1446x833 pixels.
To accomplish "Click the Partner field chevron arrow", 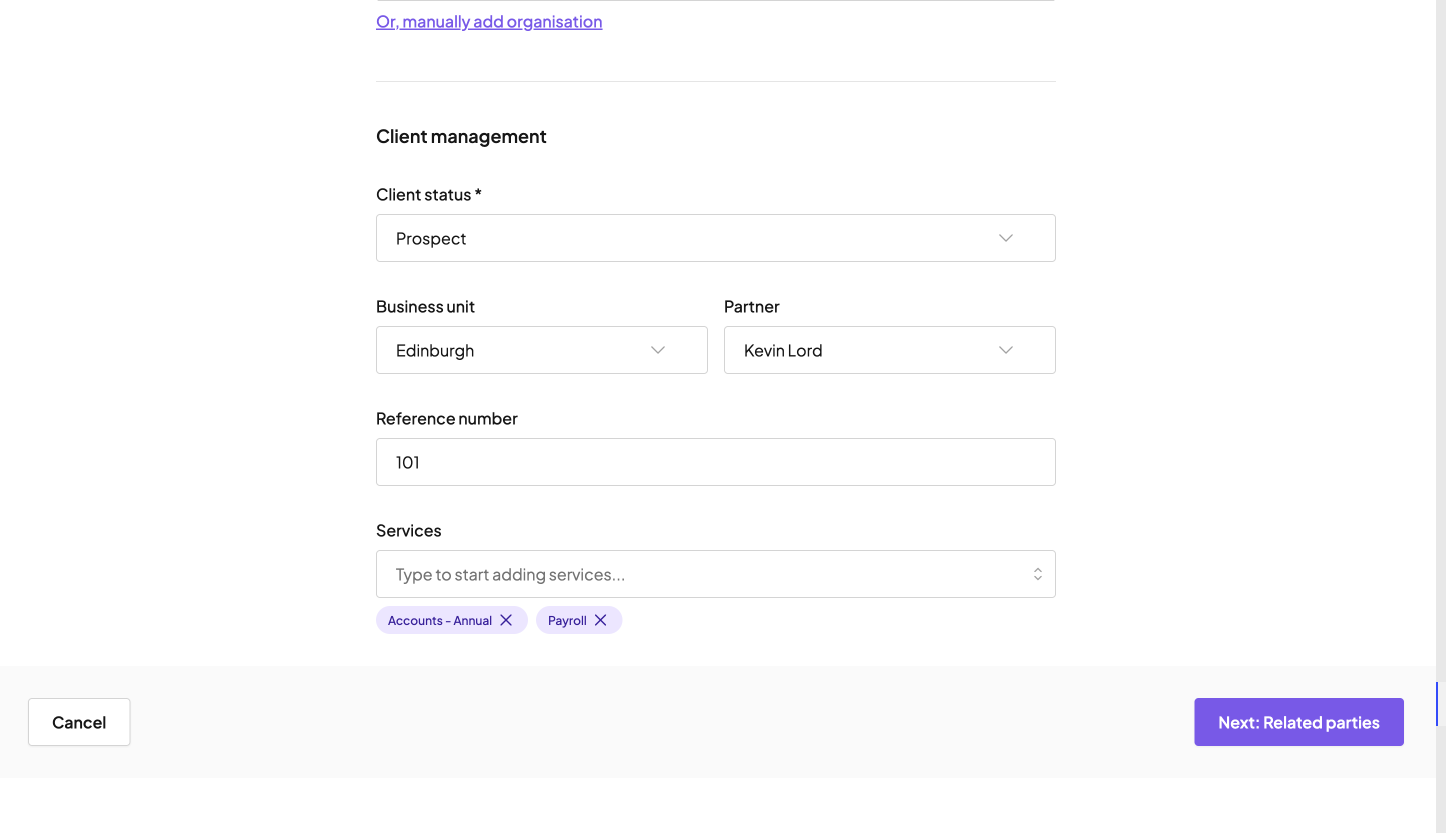I will coord(1006,350).
